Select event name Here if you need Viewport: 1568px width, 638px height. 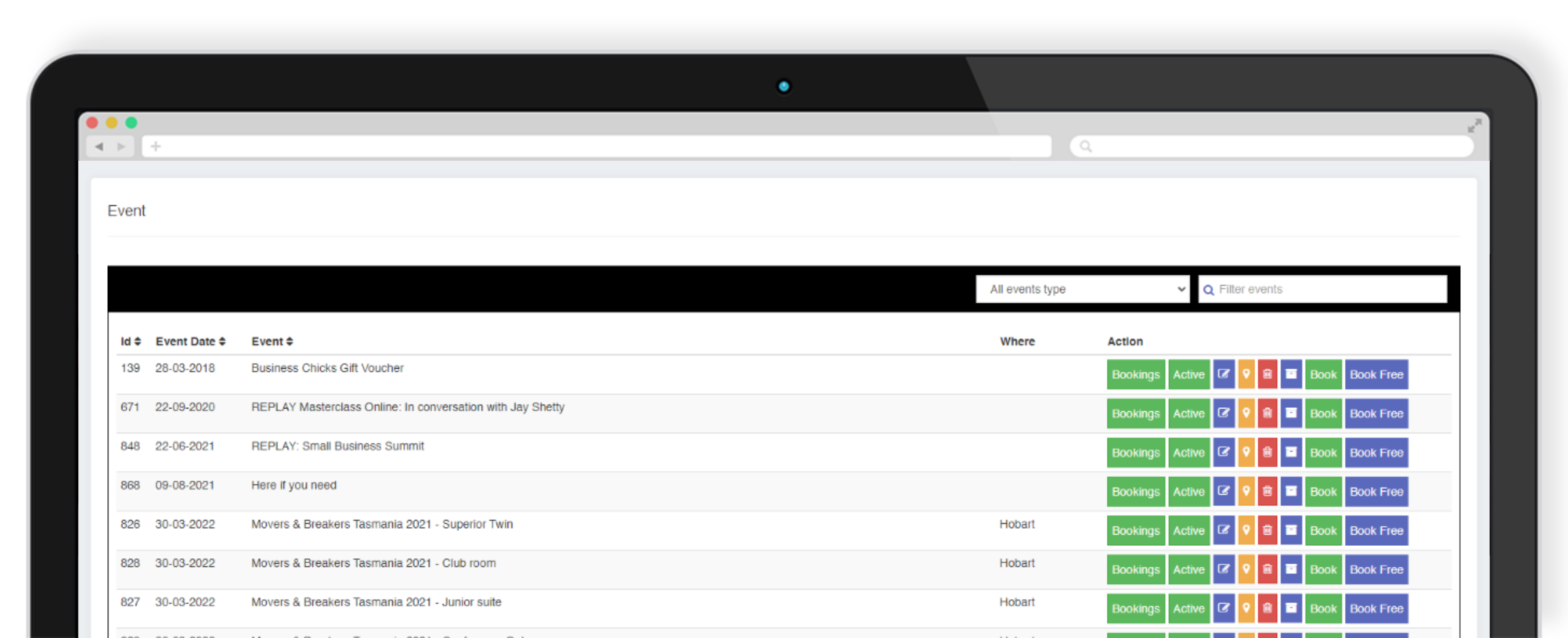[x=294, y=485]
